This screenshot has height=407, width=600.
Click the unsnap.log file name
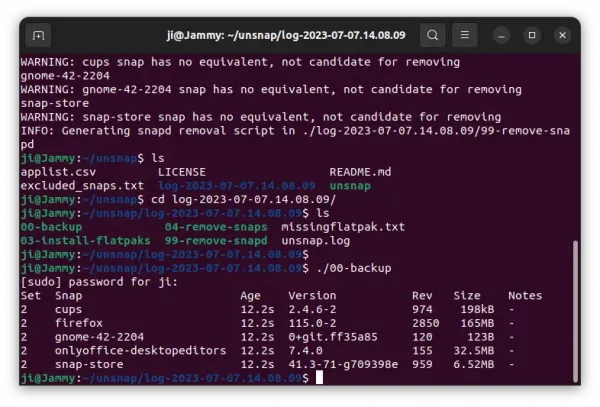[316, 241]
